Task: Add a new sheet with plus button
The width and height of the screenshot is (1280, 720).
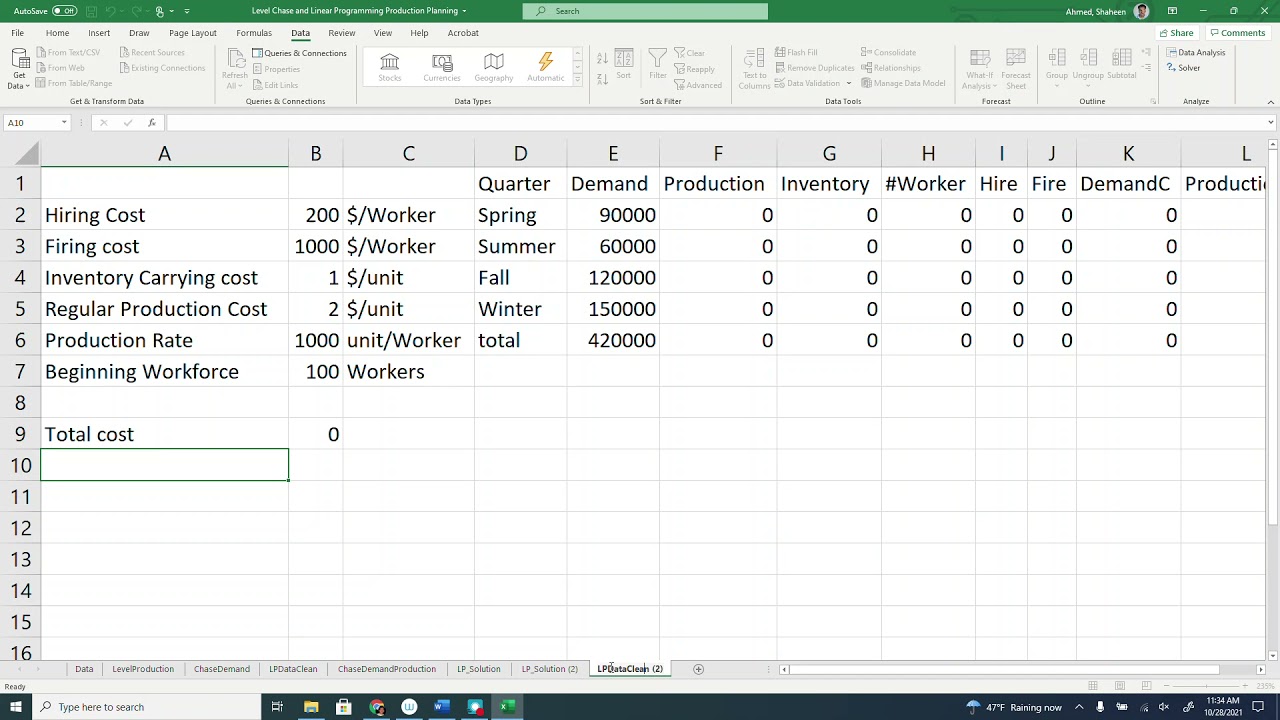Action: tap(699, 669)
